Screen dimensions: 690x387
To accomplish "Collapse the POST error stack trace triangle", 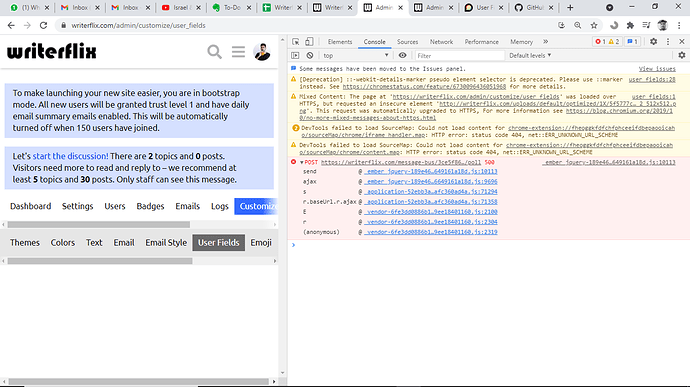I will tap(301, 162).
